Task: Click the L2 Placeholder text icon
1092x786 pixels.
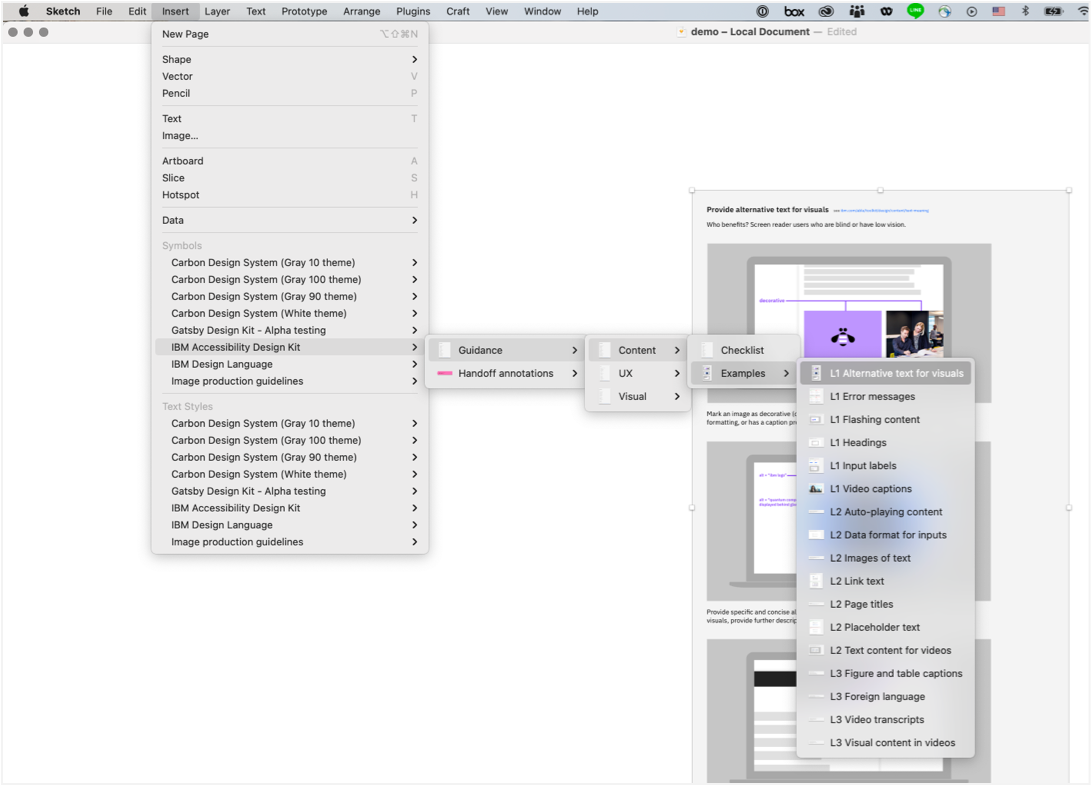Action: pos(816,627)
